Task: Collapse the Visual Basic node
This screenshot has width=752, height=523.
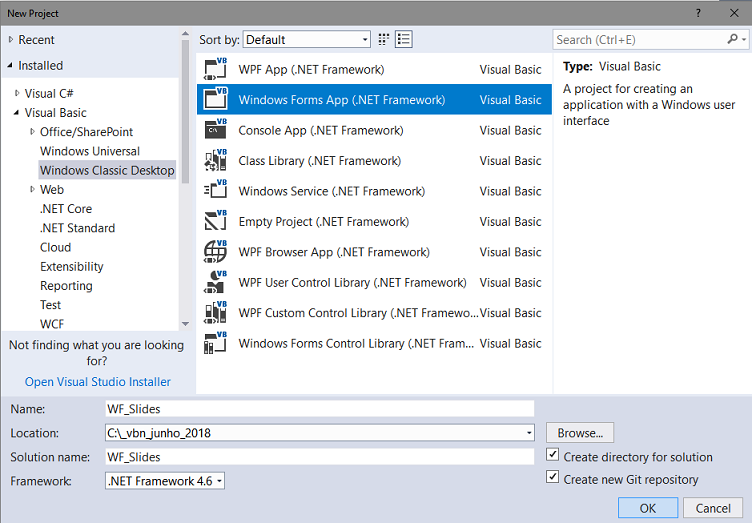Action: pos(17,113)
